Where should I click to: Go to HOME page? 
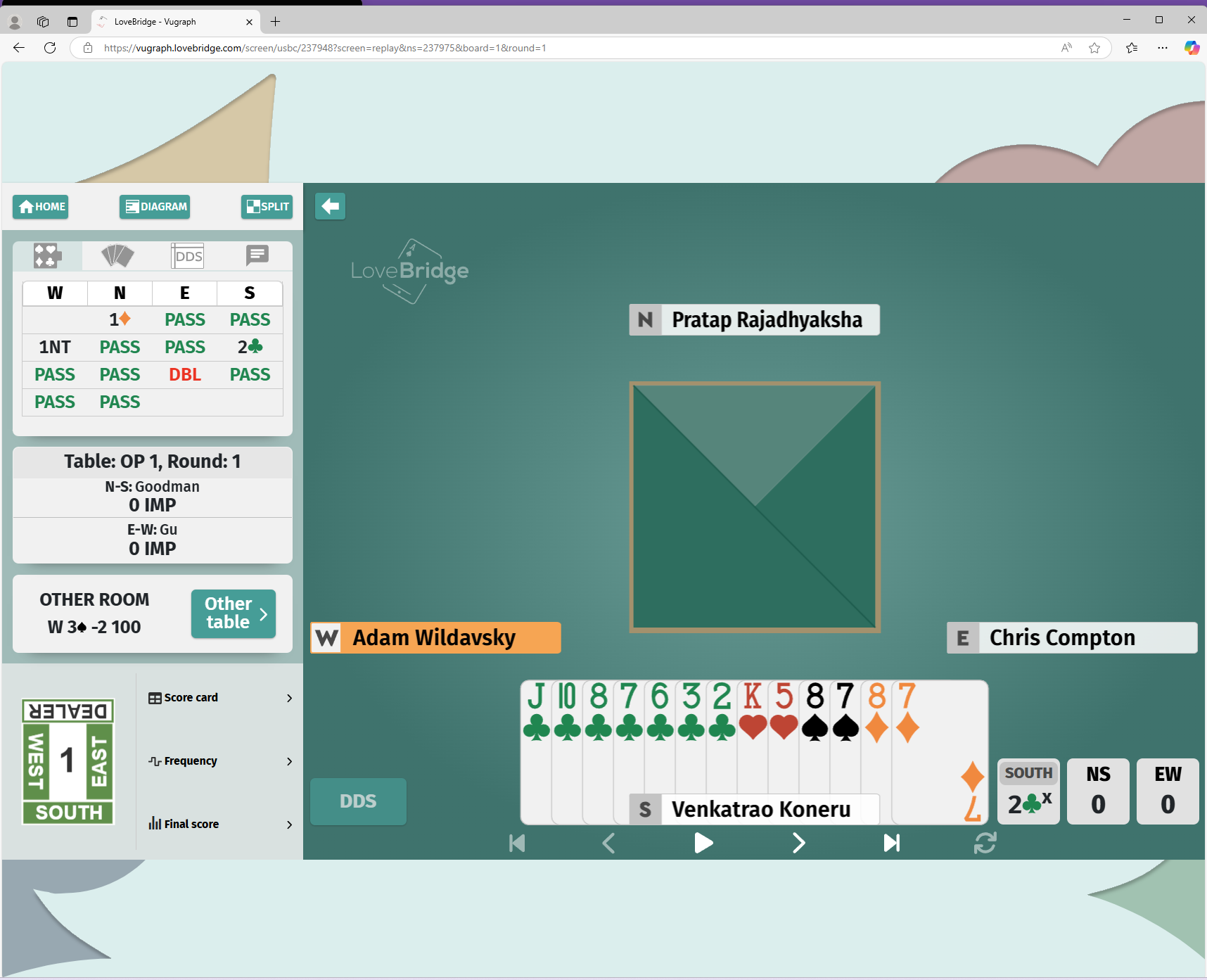point(41,207)
